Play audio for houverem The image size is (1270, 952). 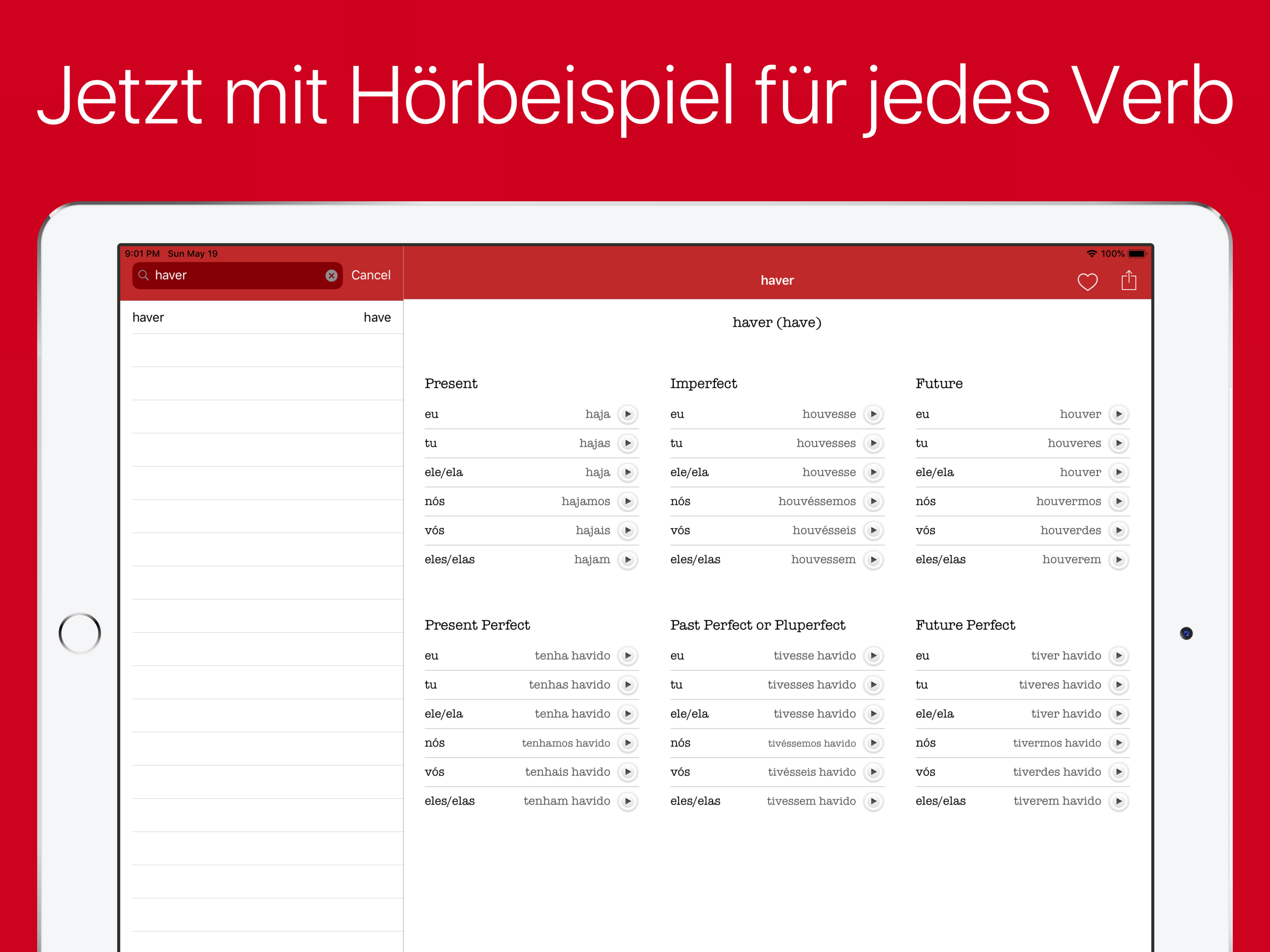[x=1119, y=560]
